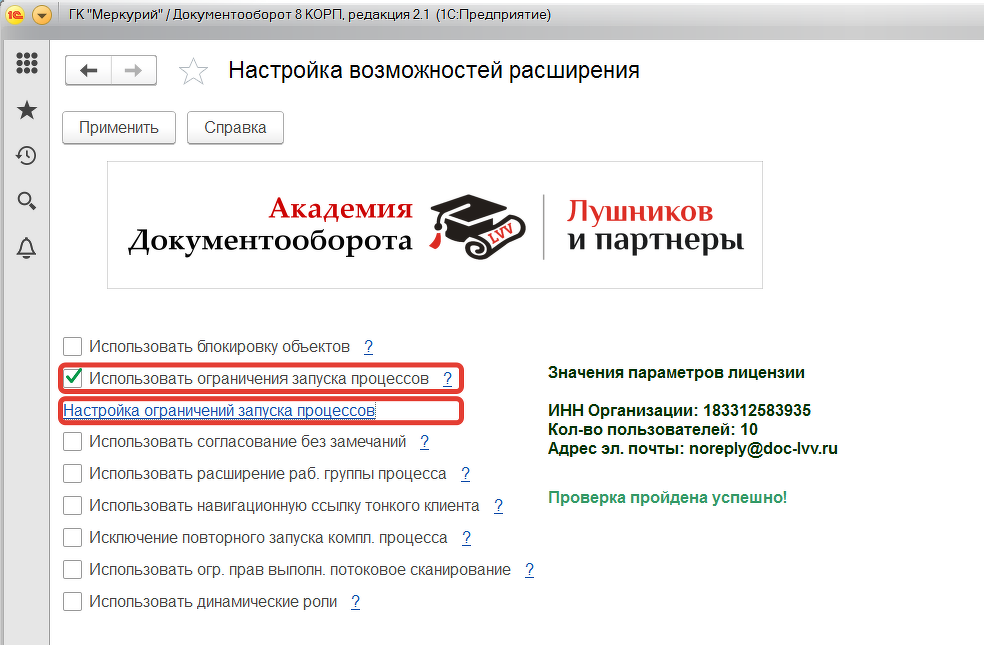Open the sections menu grid icon
The width and height of the screenshot is (984, 645).
(26, 63)
